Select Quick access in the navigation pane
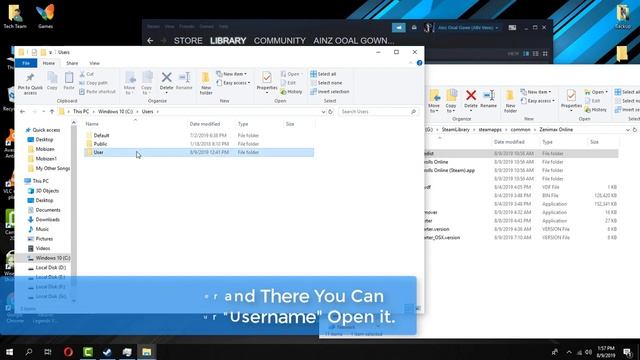 tap(46, 130)
